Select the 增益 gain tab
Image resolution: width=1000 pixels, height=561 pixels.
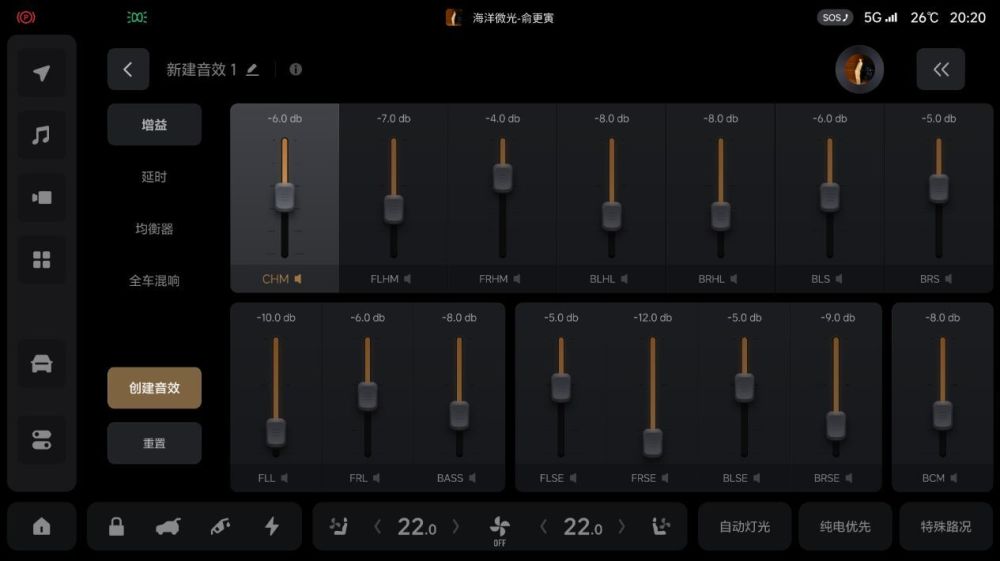click(154, 125)
